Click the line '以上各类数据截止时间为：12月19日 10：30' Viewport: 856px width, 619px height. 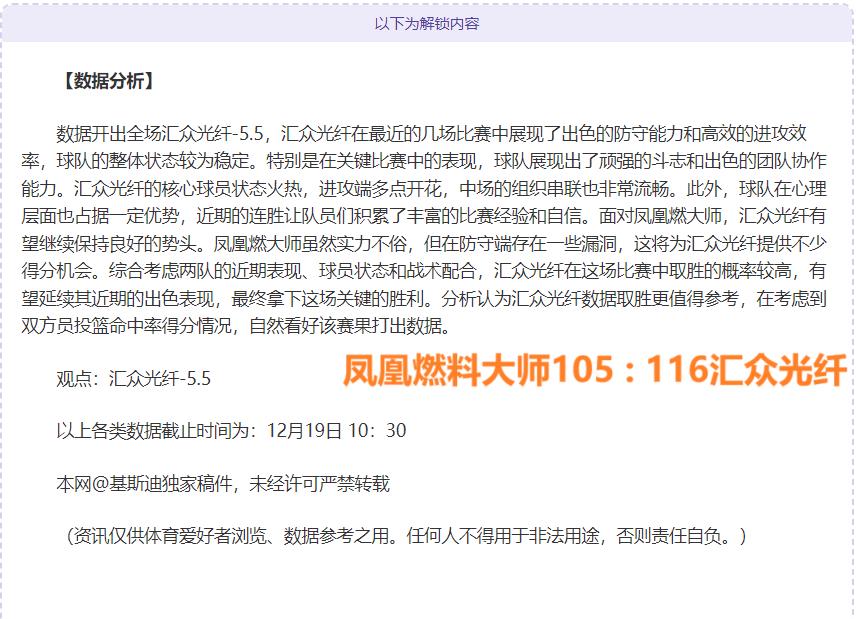click(x=231, y=431)
